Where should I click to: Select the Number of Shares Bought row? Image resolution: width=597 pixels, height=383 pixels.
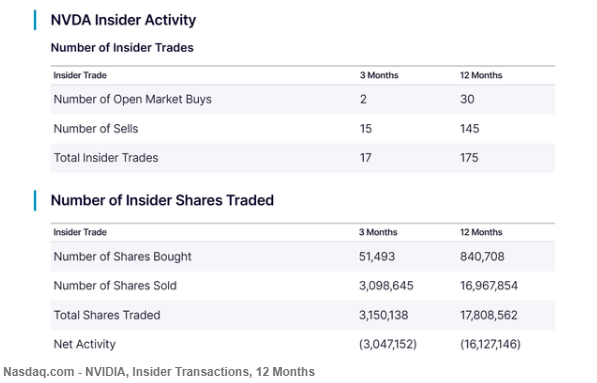point(303,257)
